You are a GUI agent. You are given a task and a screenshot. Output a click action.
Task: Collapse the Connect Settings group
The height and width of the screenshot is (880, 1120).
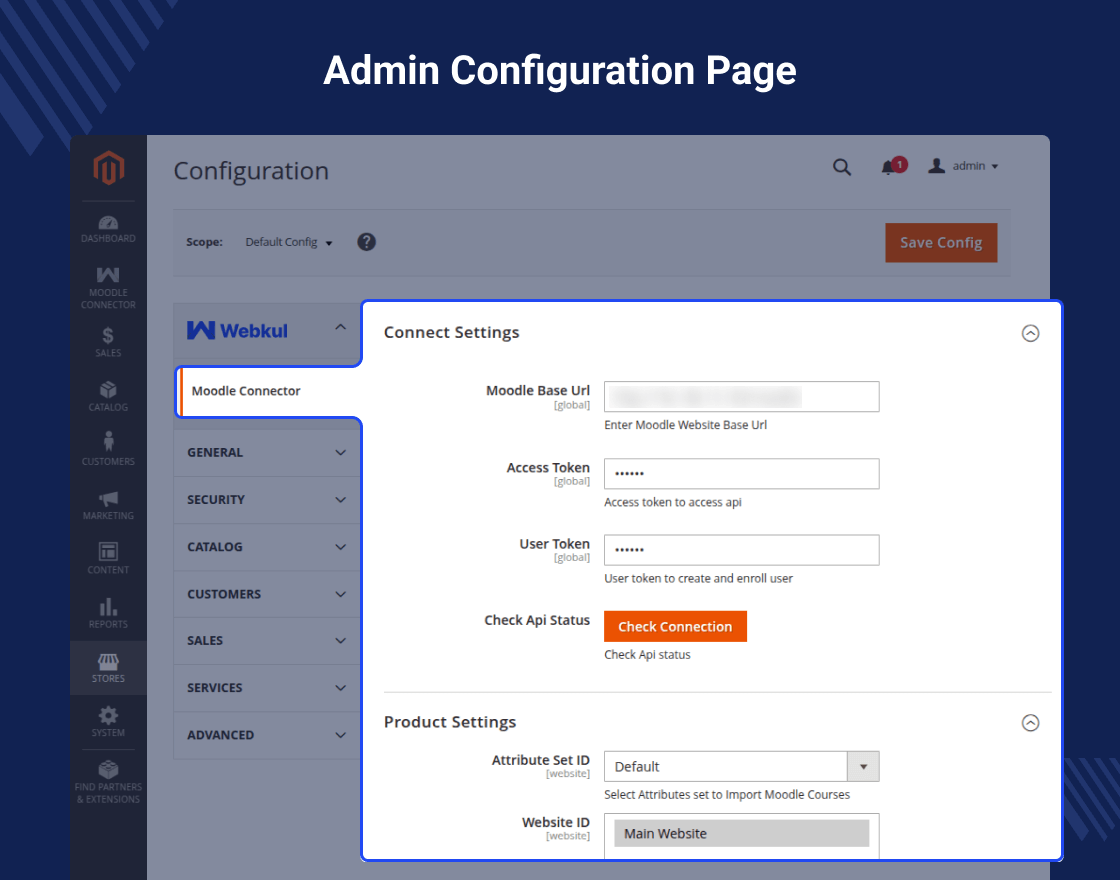pyautogui.click(x=1030, y=333)
